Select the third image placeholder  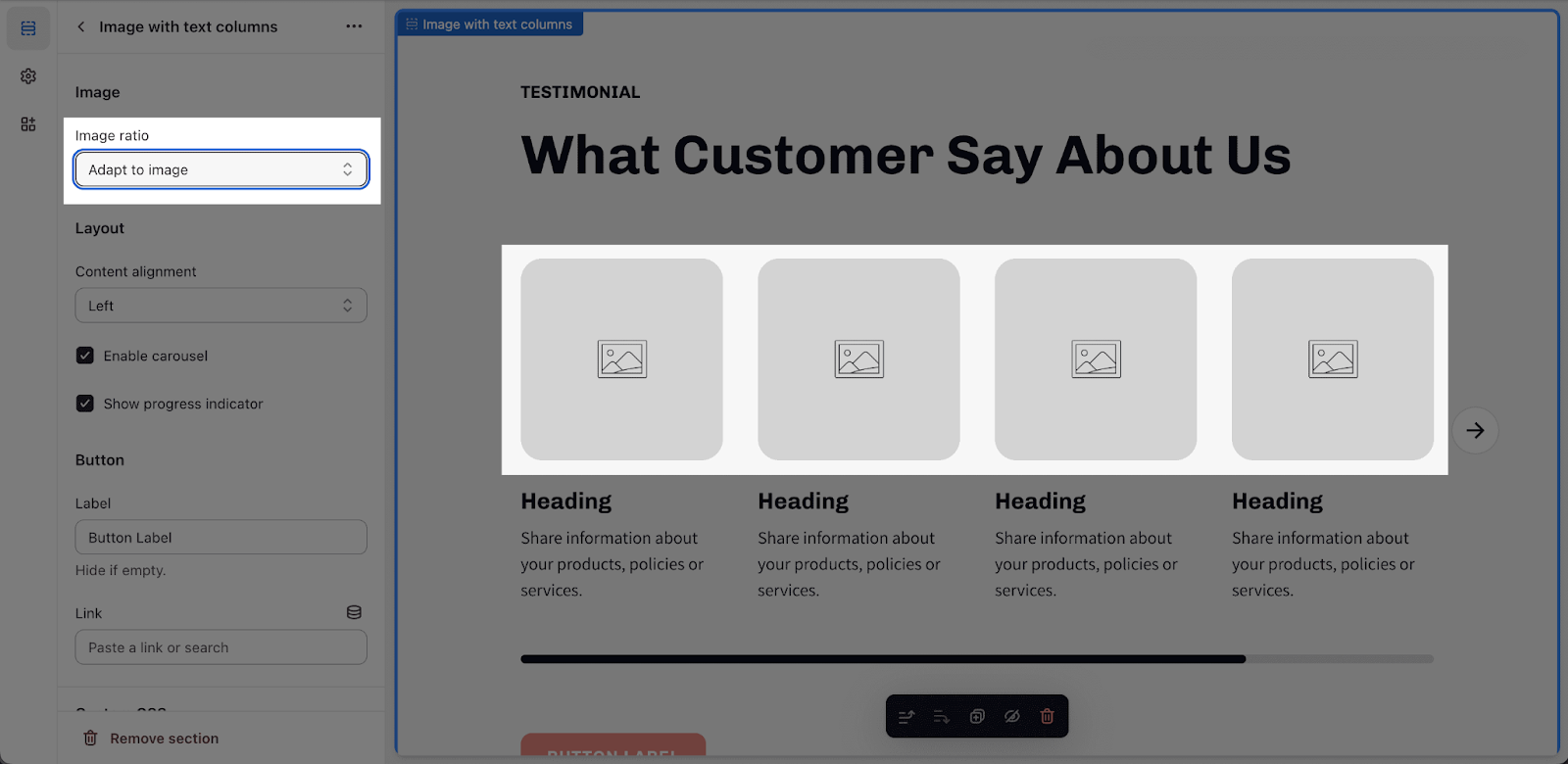1096,359
